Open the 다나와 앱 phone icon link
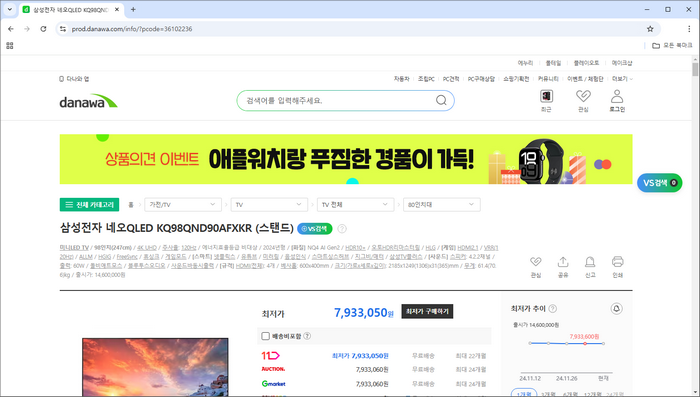The height and width of the screenshot is (397, 700). (74, 79)
